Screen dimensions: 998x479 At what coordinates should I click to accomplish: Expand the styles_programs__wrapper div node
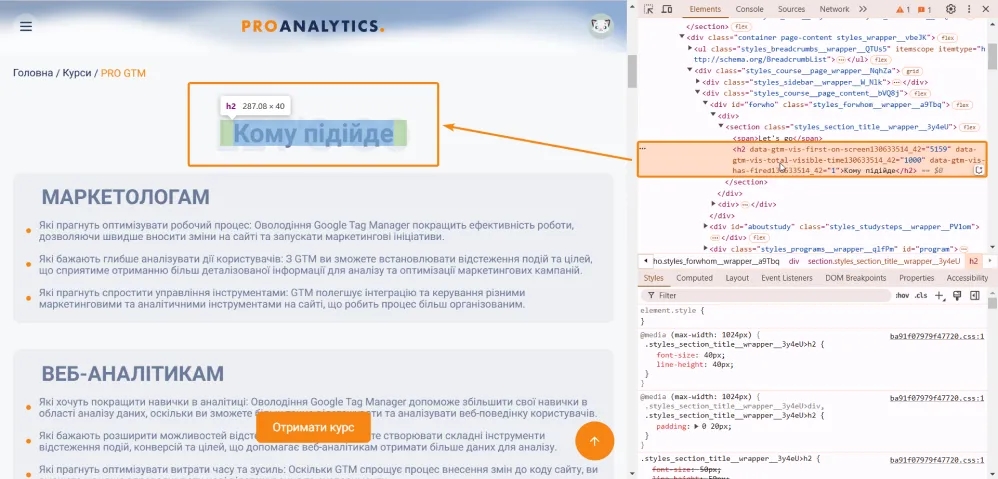(706, 249)
